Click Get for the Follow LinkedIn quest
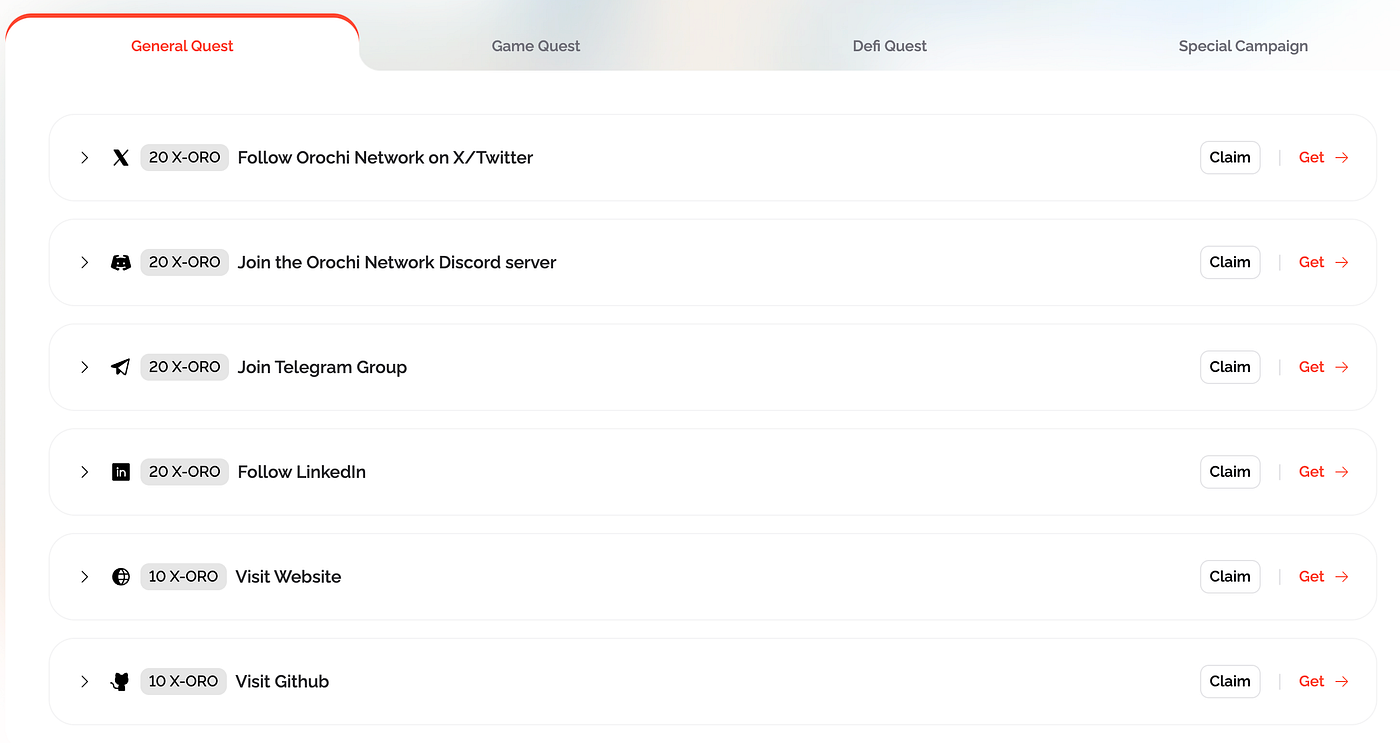 point(1324,472)
